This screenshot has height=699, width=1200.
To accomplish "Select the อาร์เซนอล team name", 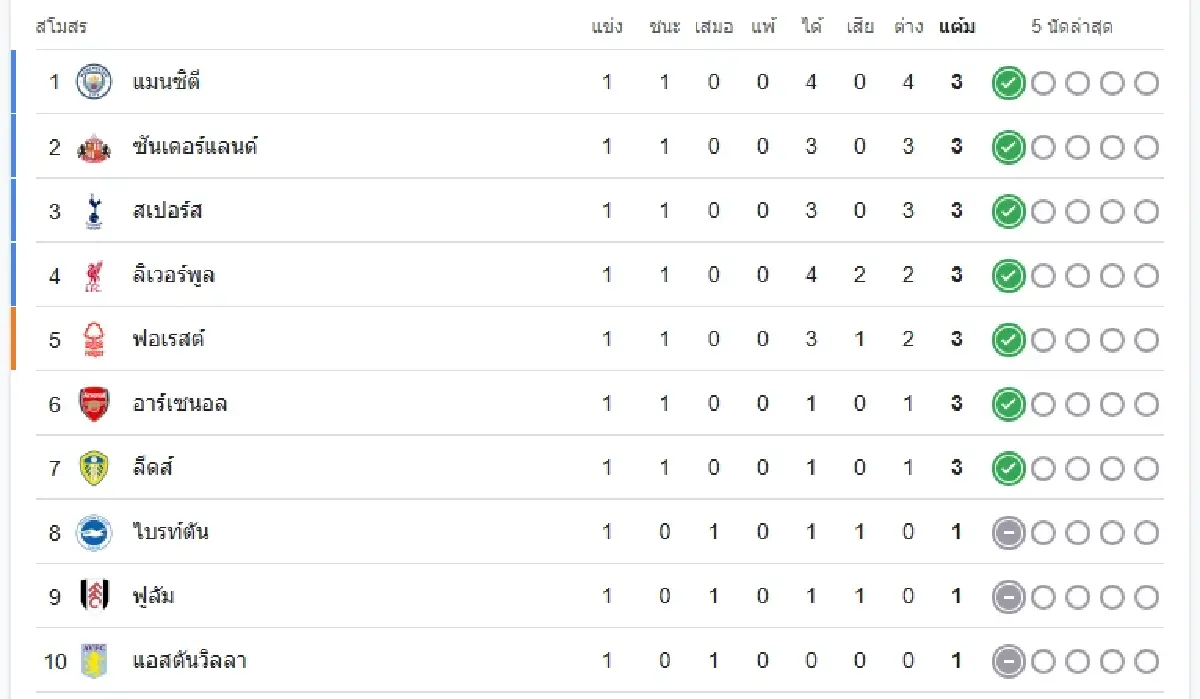I will point(180,404).
